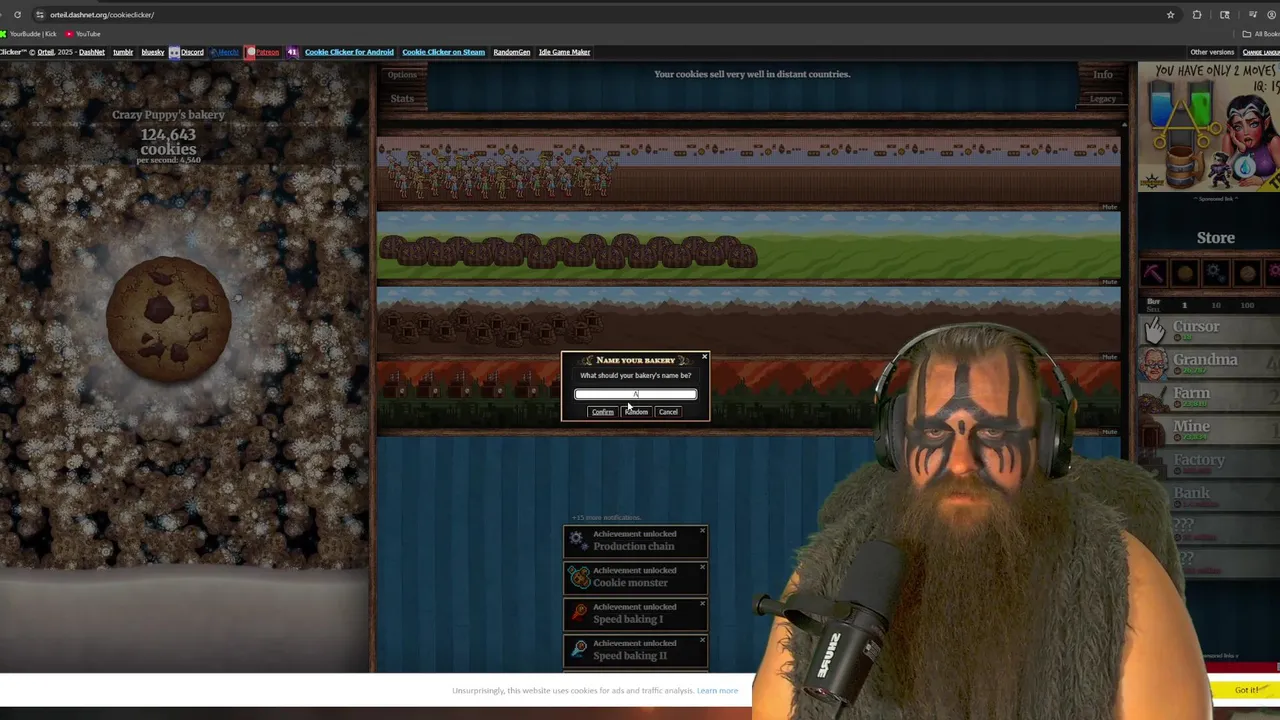
Task: Click the bakery name text field
Action: [x=636, y=394]
